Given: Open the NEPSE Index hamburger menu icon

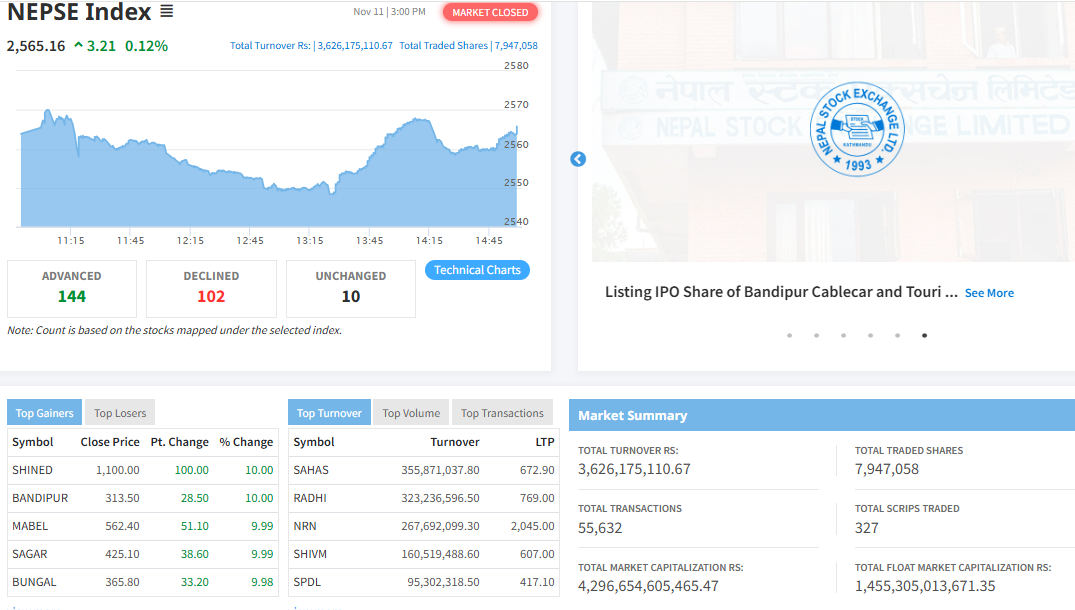Looking at the screenshot, I should pyautogui.click(x=167, y=12).
